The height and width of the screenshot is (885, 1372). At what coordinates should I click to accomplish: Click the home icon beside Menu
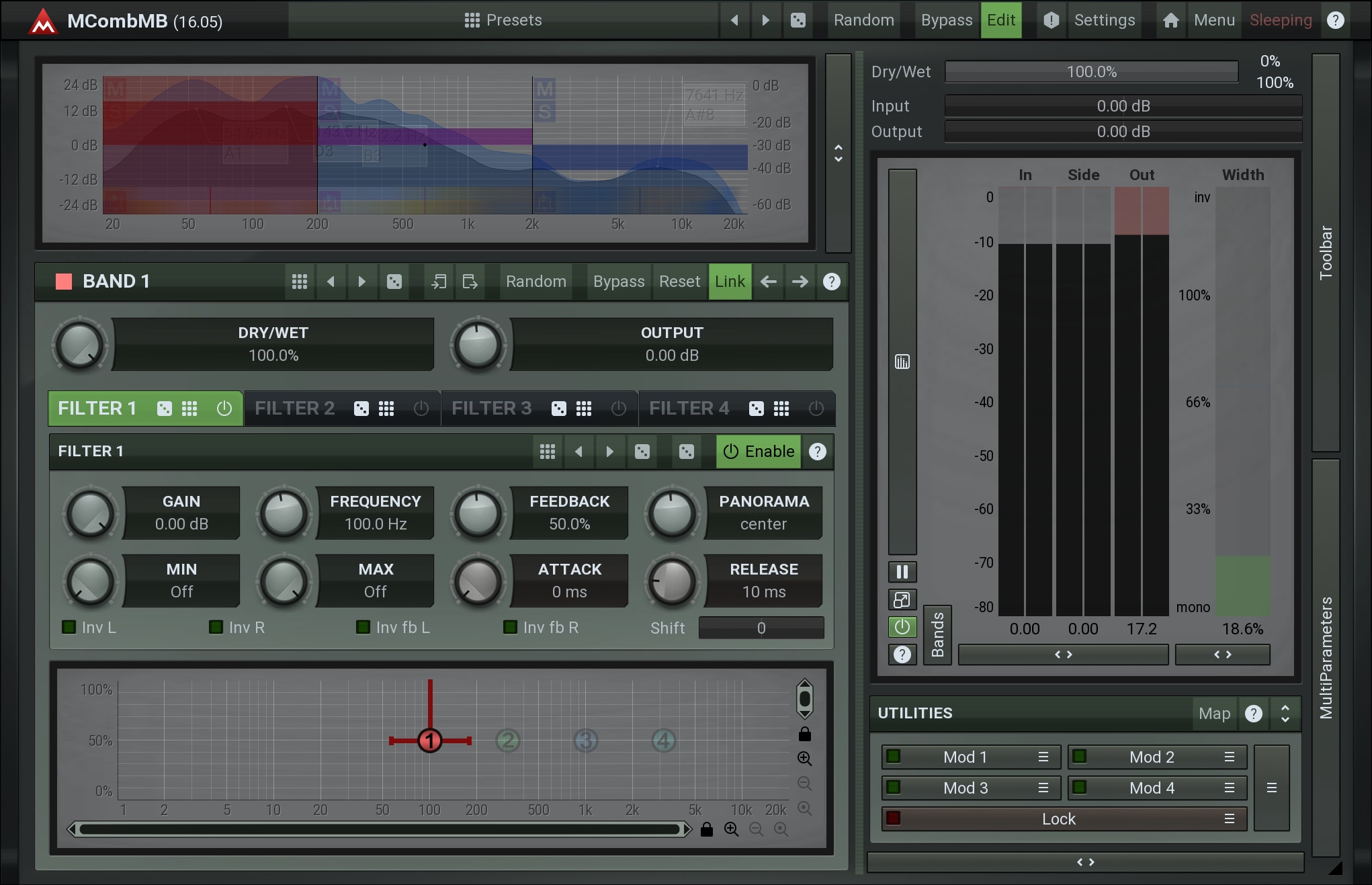pos(1170,20)
